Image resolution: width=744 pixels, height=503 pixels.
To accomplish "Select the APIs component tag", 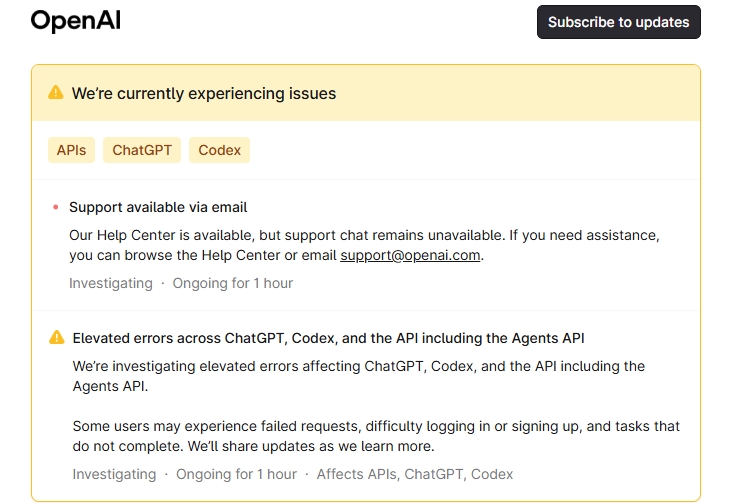I will 71,150.
